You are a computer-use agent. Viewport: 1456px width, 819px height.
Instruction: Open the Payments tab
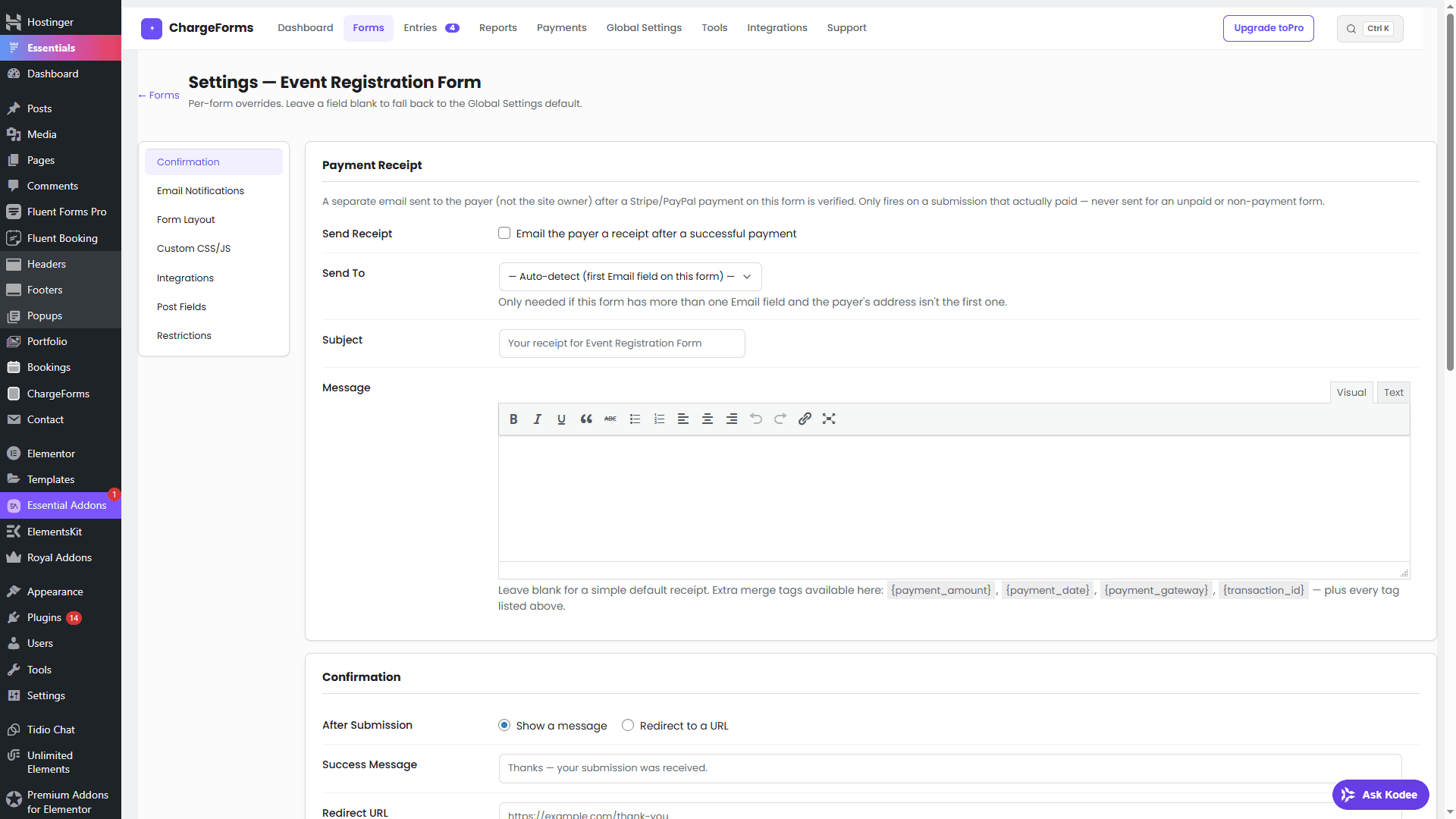pos(561,28)
